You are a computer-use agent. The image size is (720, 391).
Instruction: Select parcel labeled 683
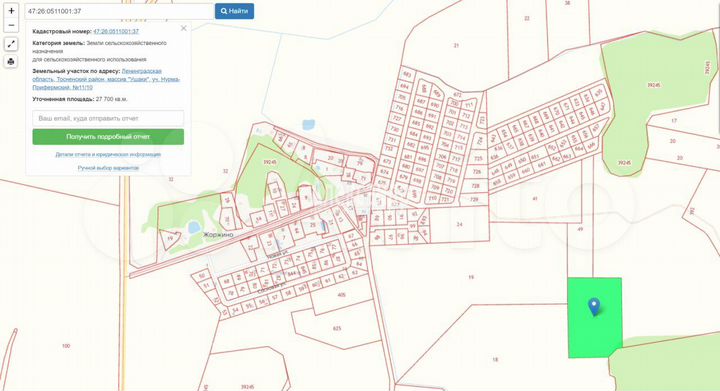[x=407, y=74]
